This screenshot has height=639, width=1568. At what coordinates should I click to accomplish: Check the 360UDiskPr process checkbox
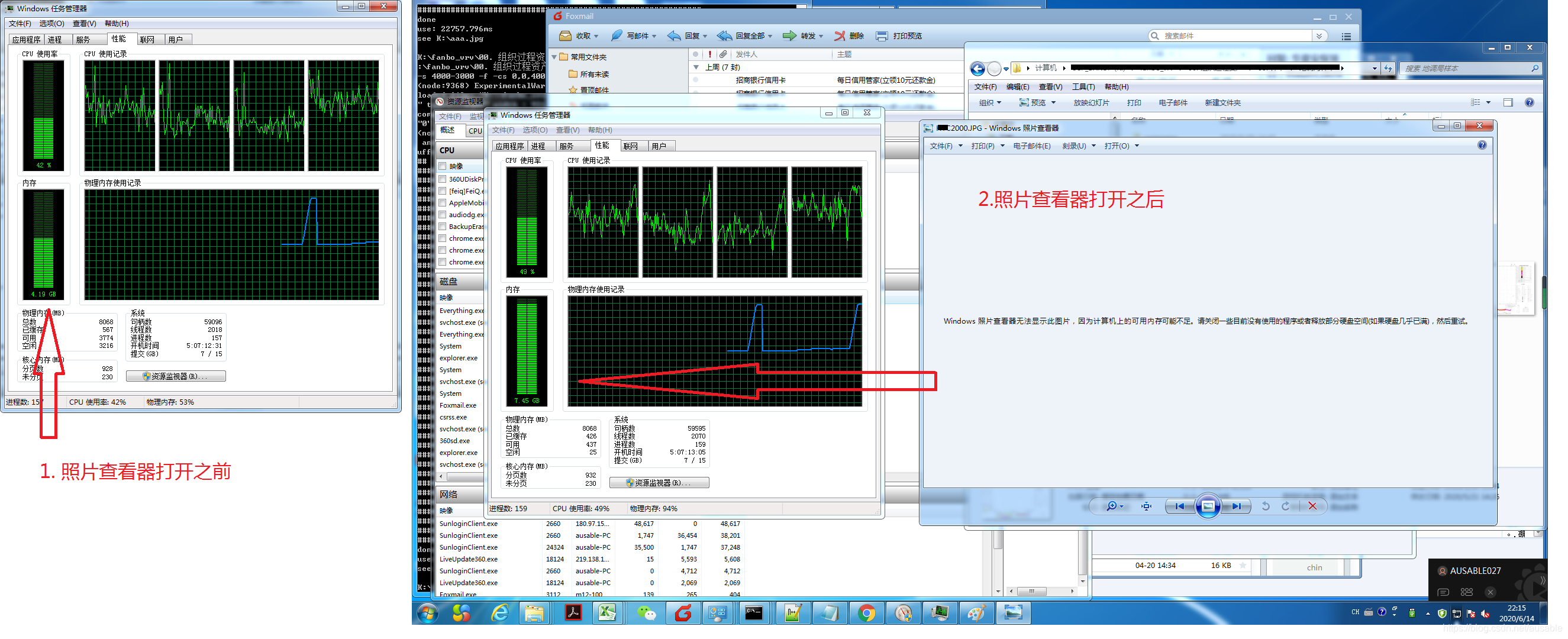(x=443, y=179)
